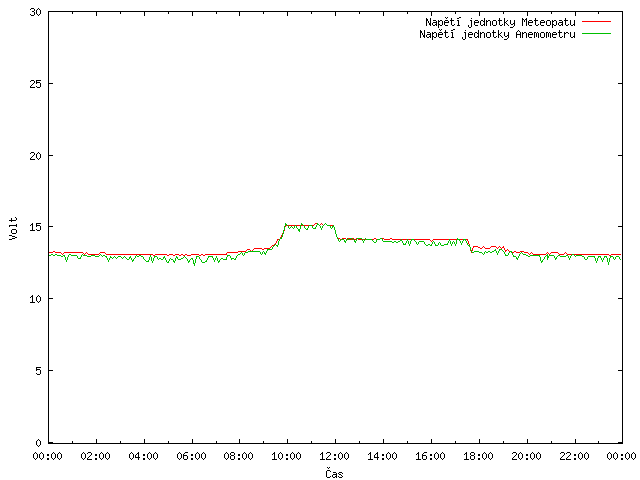Click the x-axis time label 08:00

click(239, 456)
